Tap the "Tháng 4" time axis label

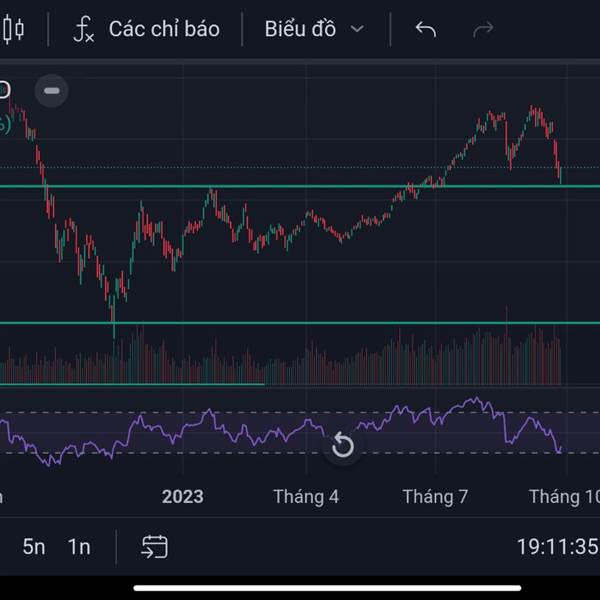click(x=306, y=497)
